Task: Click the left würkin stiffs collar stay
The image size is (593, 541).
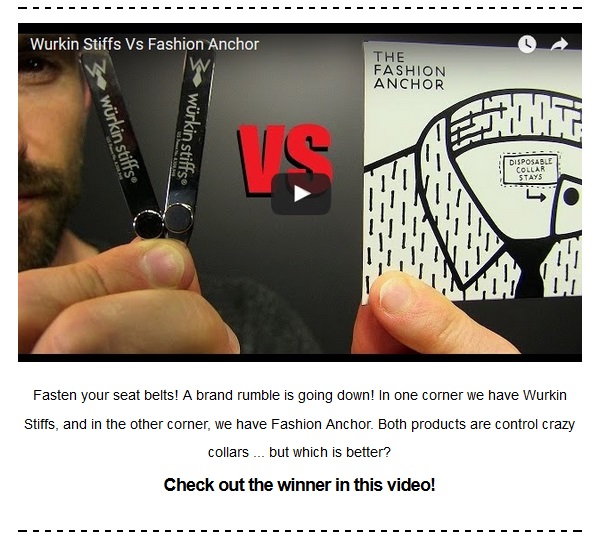Action: pyautogui.click(x=120, y=142)
